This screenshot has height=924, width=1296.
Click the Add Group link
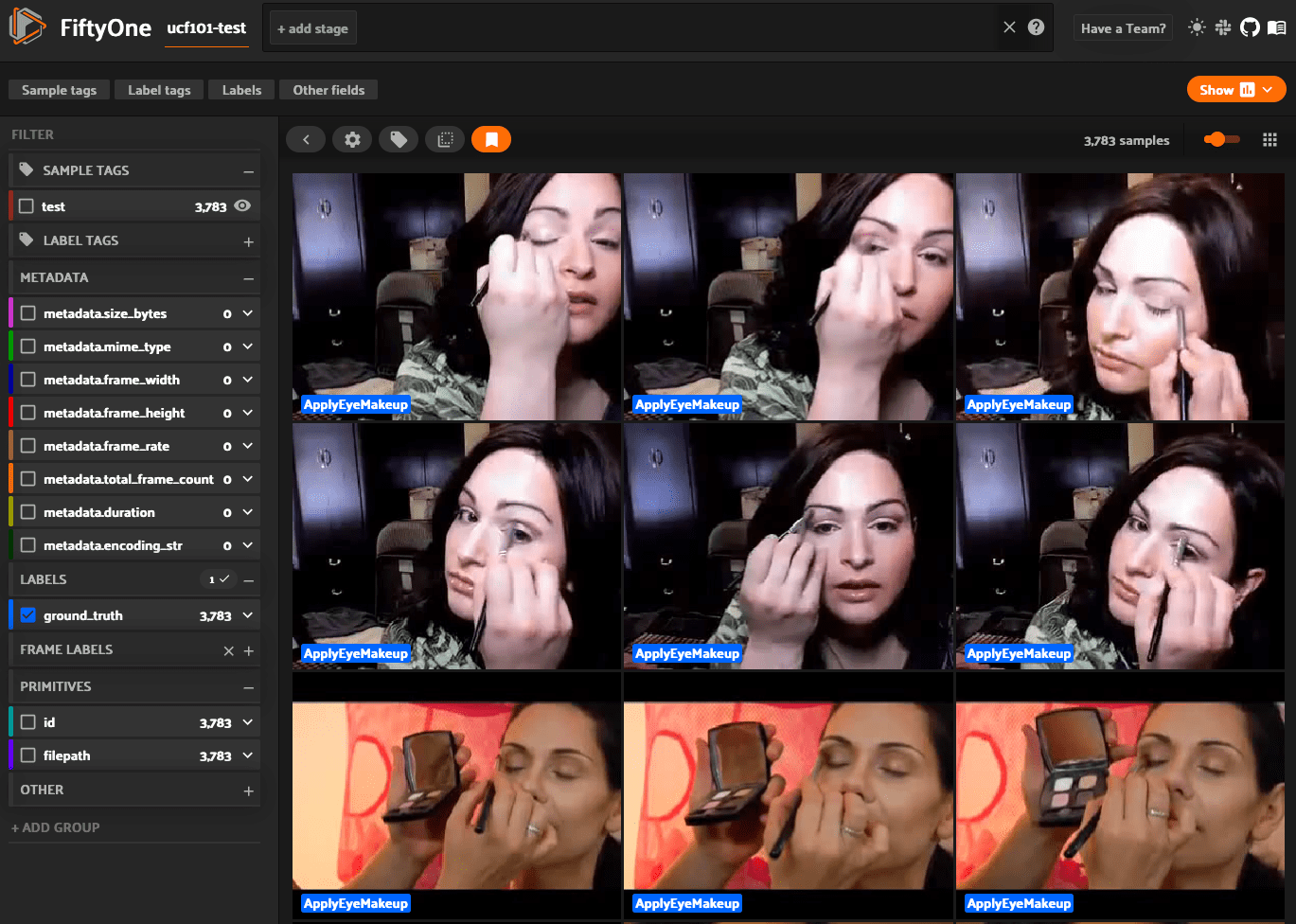[56, 827]
